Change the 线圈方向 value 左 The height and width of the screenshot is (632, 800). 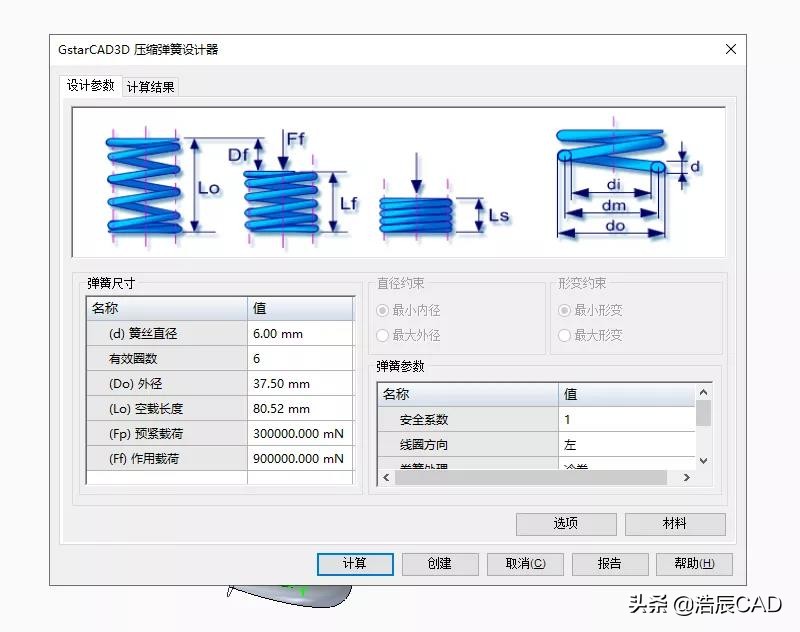(627, 444)
